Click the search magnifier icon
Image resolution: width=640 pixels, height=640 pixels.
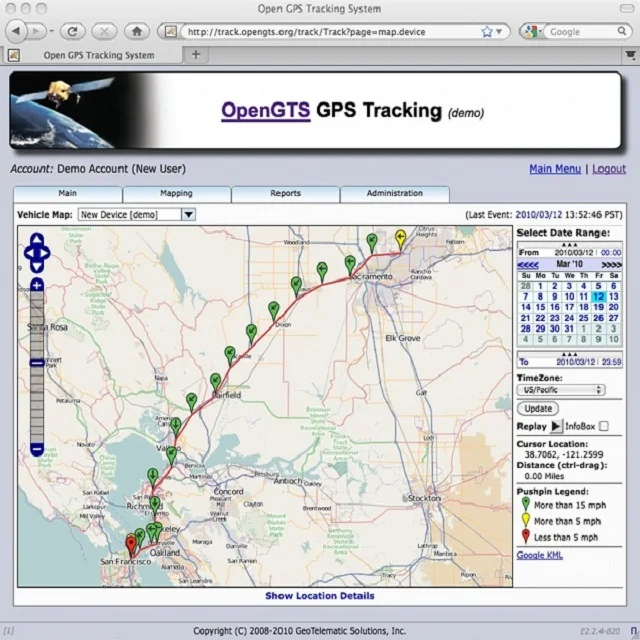click(x=622, y=31)
